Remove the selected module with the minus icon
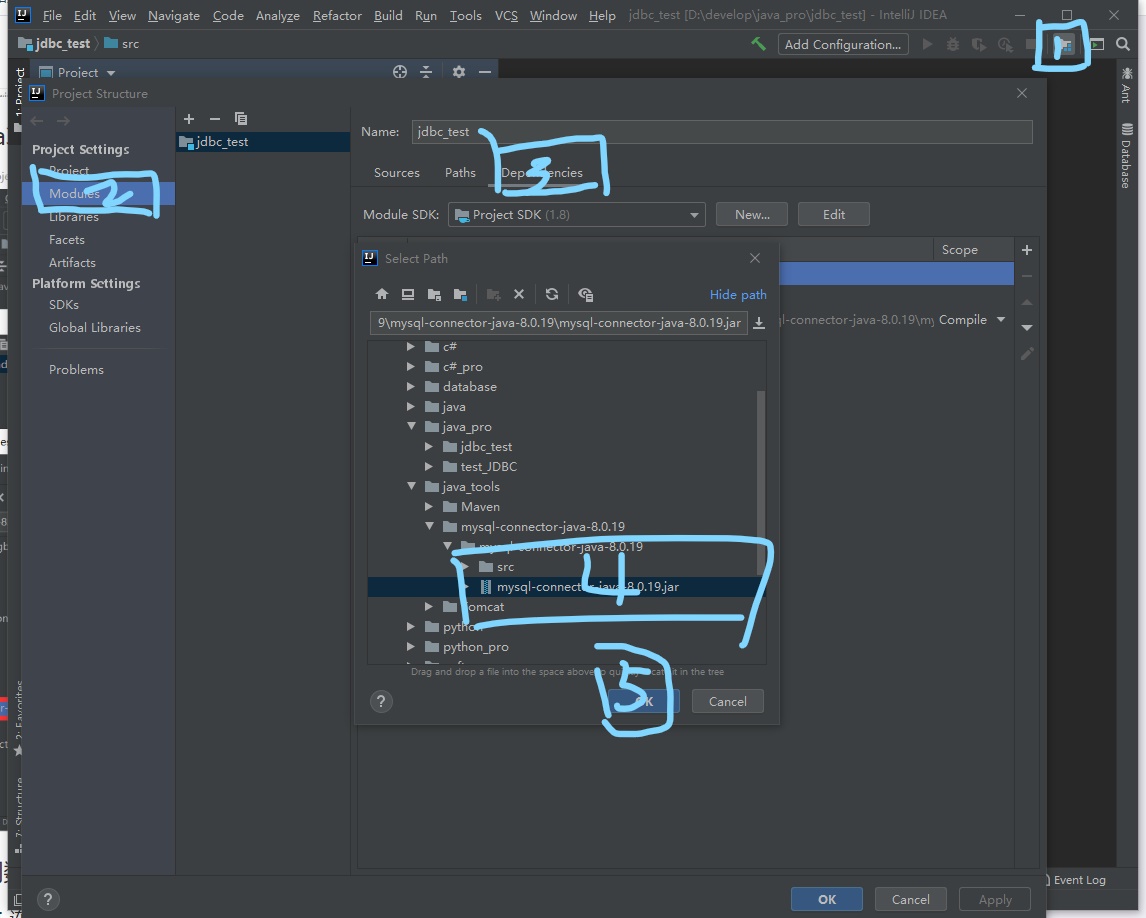The height and width of the screenshot is (918, 1146). pos(215,118)
